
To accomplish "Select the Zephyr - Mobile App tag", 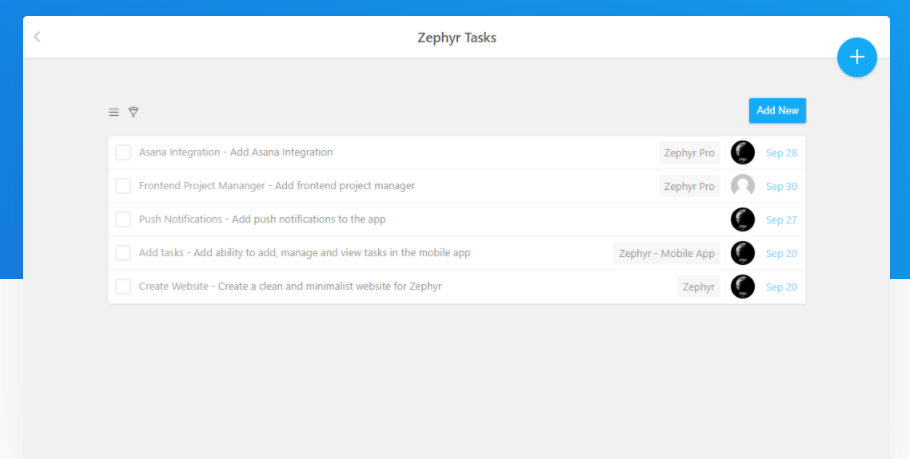I will pos(666,253).
